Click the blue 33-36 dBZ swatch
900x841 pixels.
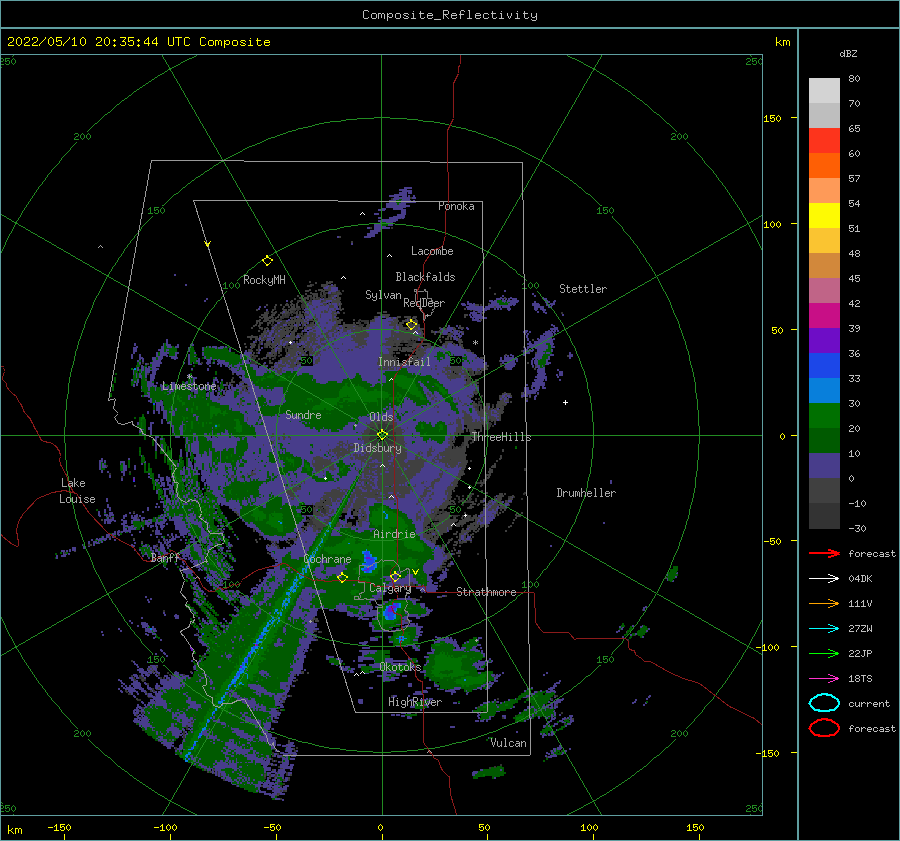(824, 366)
